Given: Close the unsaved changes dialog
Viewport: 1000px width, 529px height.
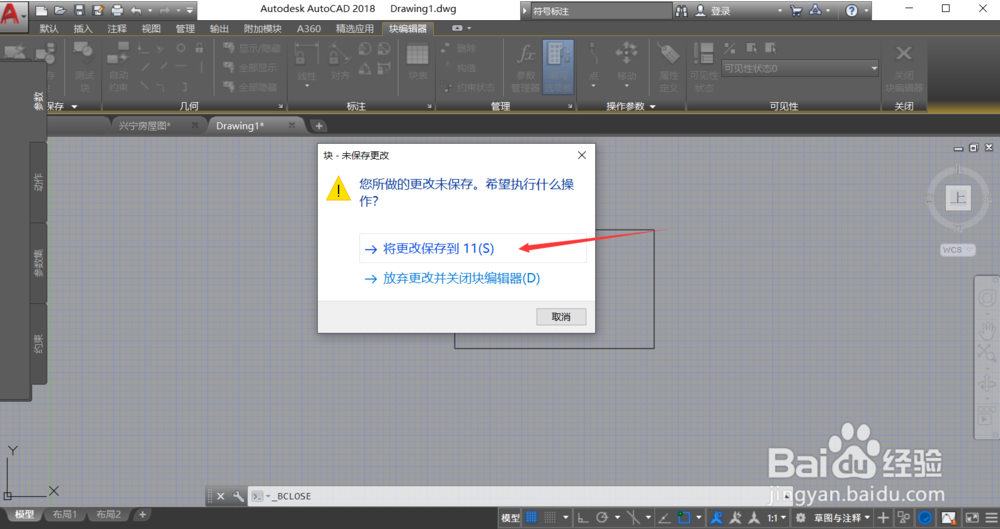Looking at the screenshot, I should point(582,155).
